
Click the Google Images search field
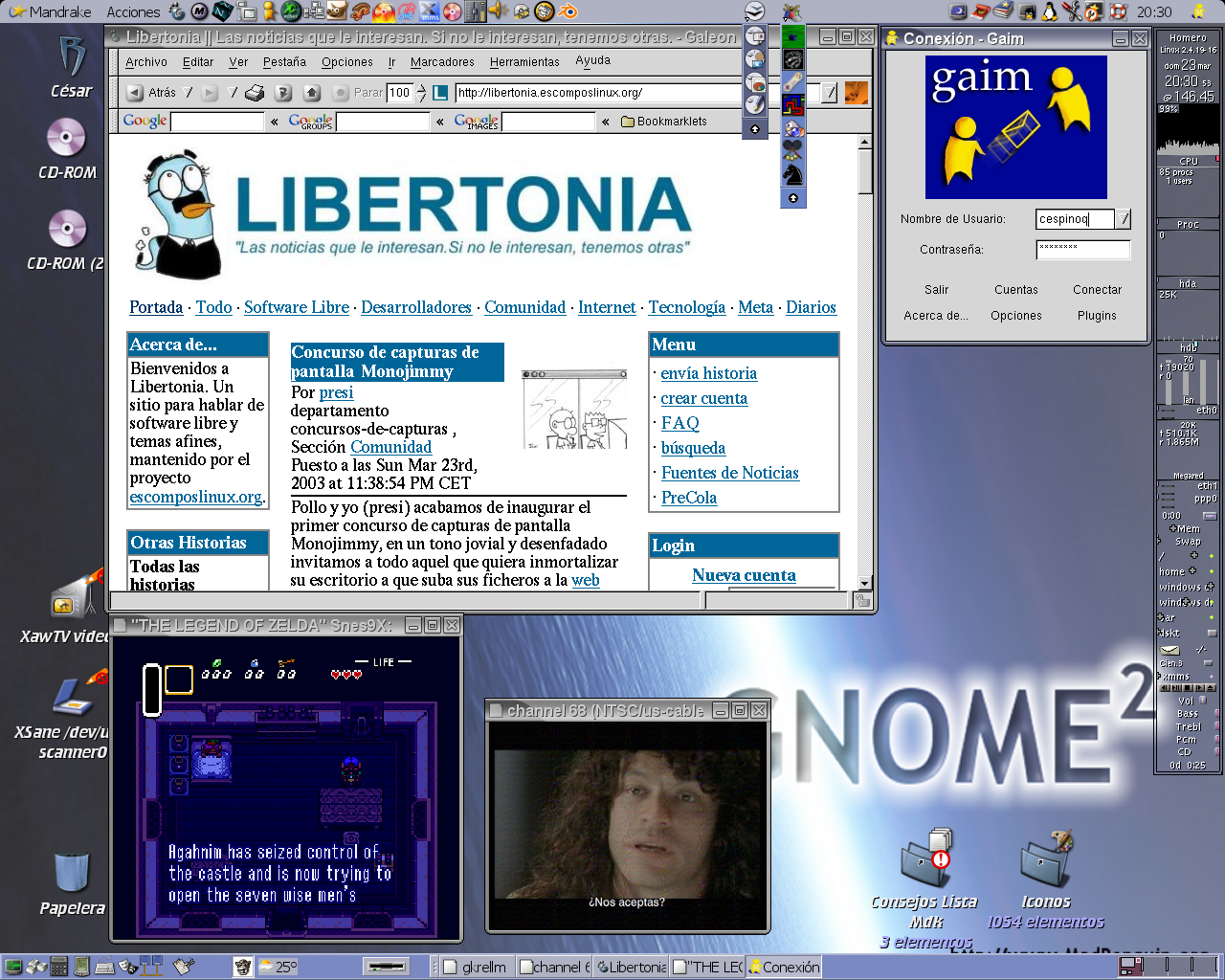[549, 122]
